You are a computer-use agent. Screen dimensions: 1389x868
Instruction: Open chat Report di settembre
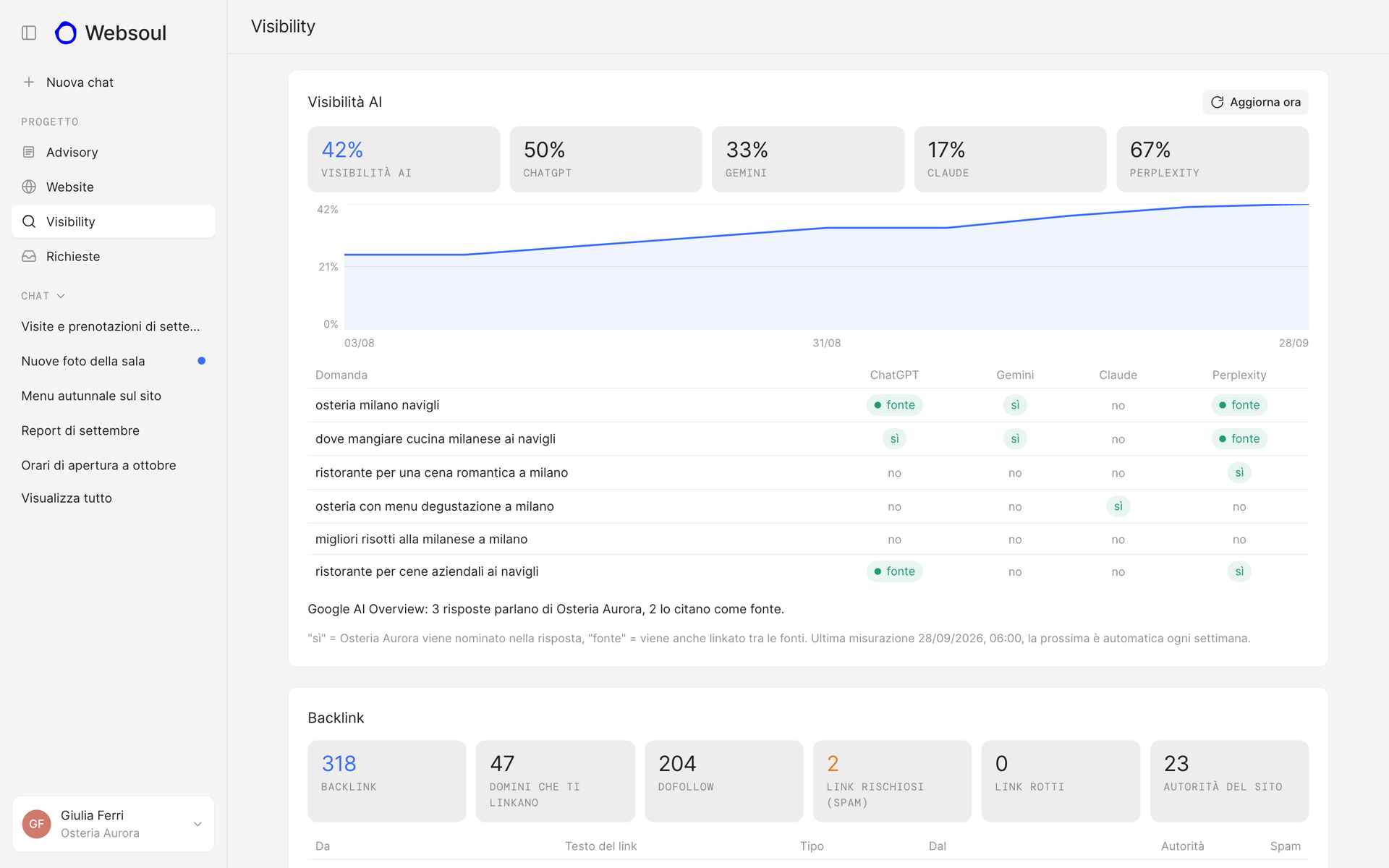[114, 430]
